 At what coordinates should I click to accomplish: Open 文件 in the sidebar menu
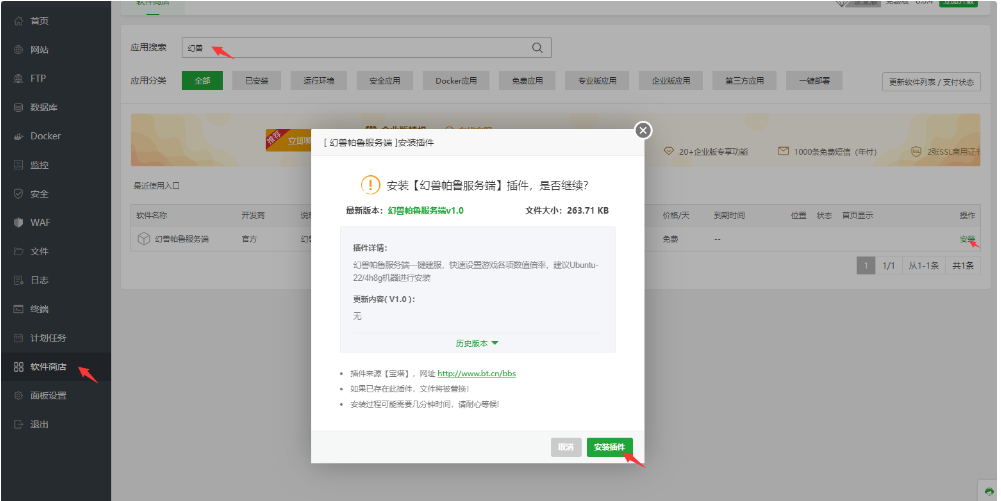point(40,251)
